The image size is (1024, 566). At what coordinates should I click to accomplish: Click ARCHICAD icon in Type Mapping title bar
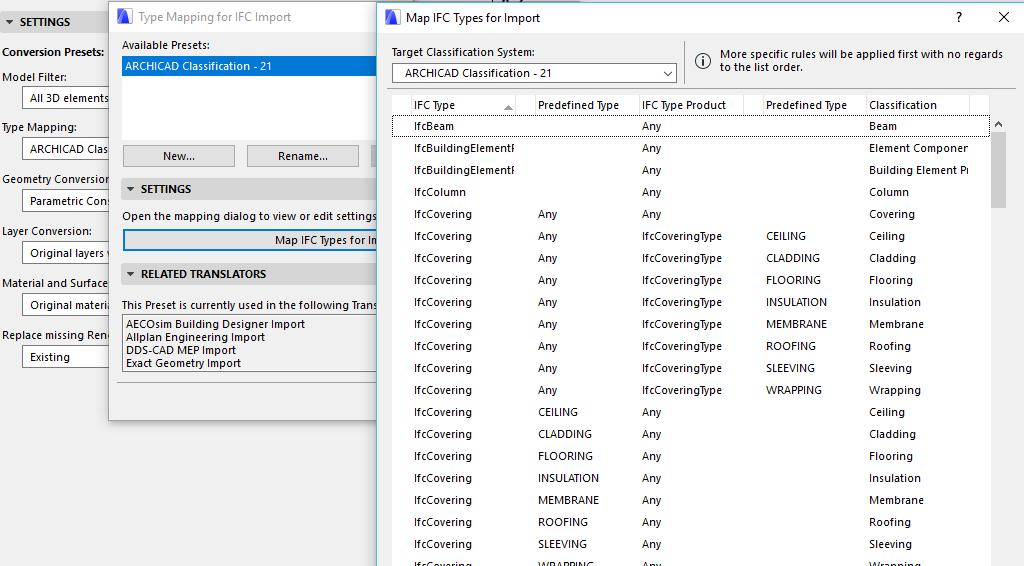click(125, 16)
